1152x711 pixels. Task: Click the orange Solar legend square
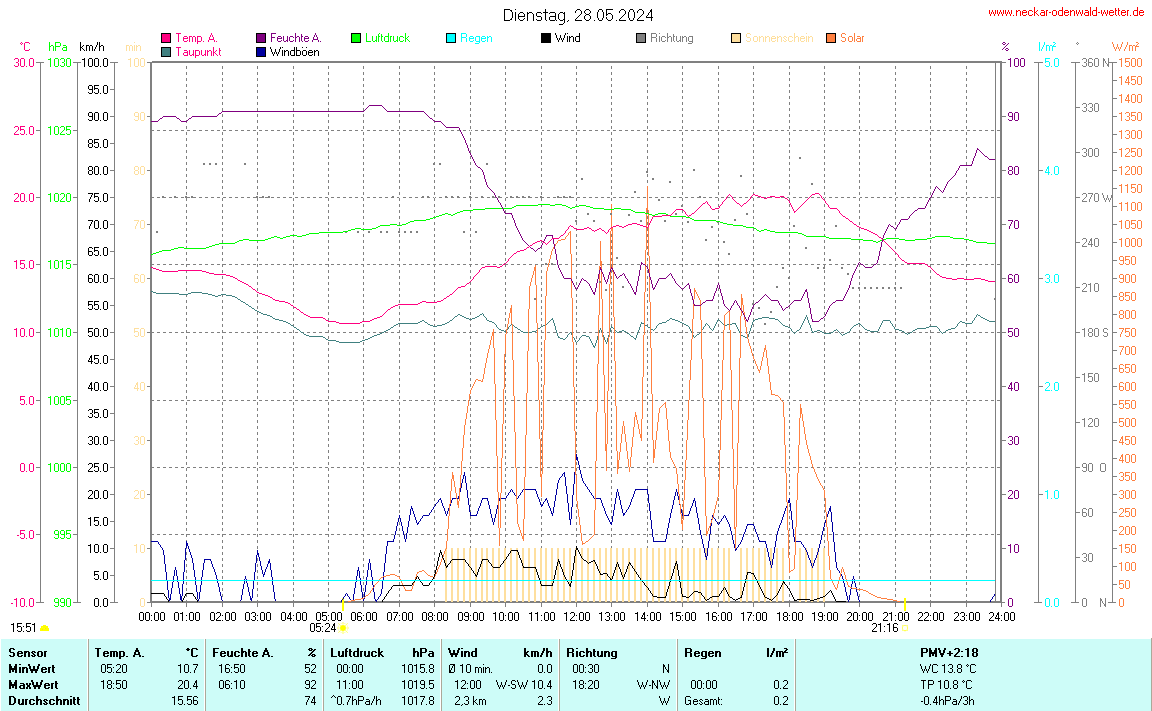tap(831, 38)
